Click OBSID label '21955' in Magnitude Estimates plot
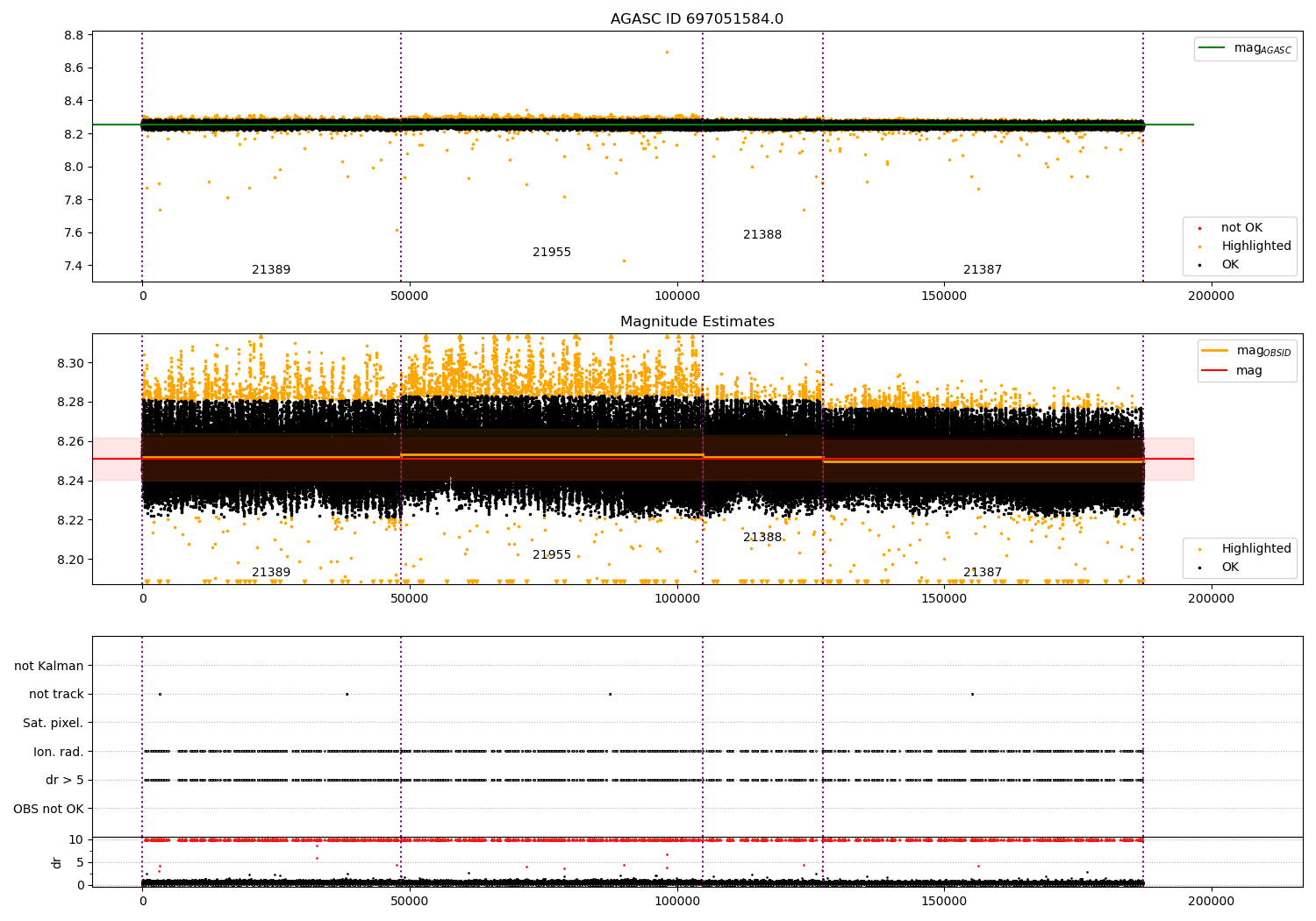Viewport: 1316px width, 921px height. click(552, 555)
